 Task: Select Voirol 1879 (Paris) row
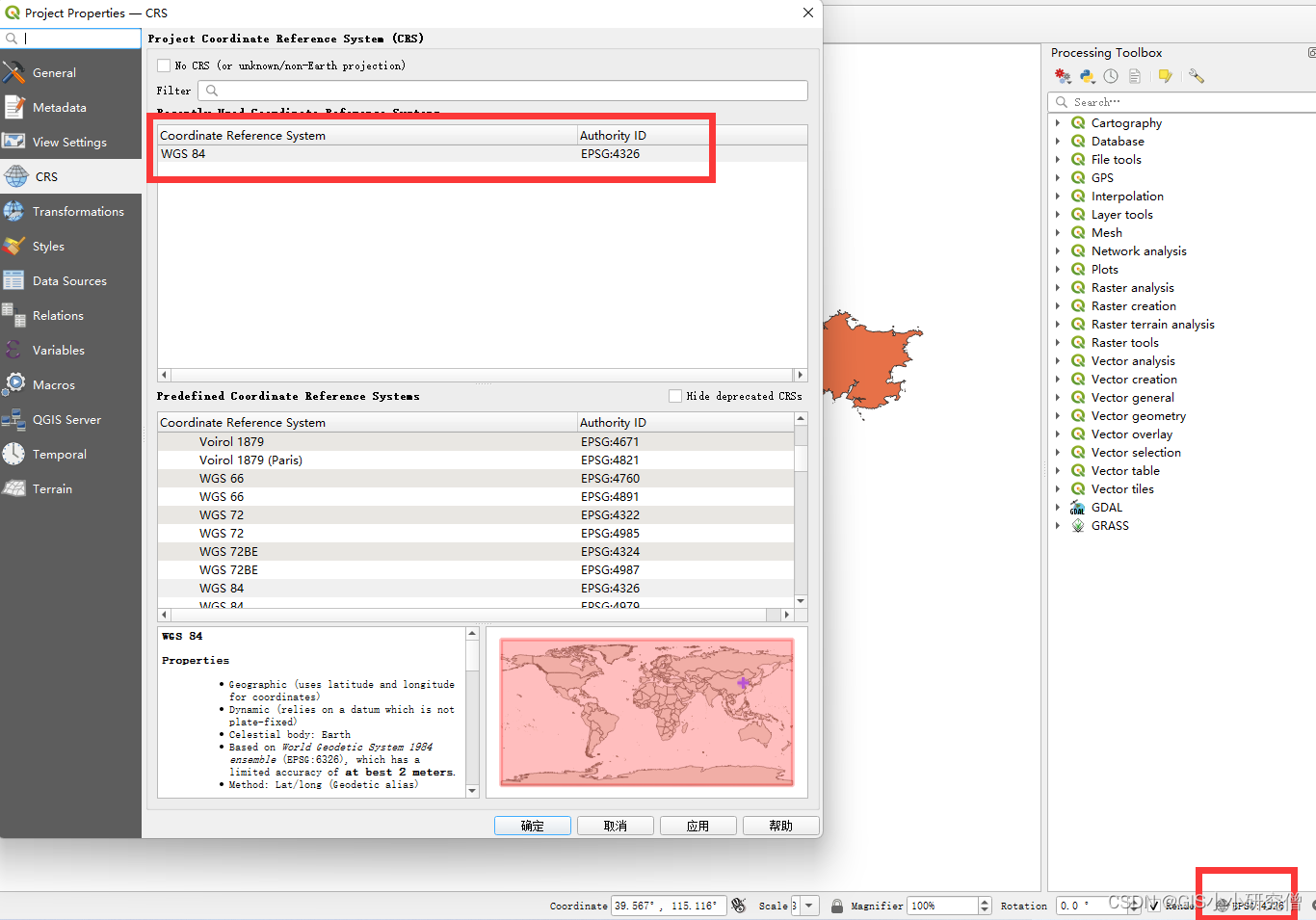(x=476, y=460)
